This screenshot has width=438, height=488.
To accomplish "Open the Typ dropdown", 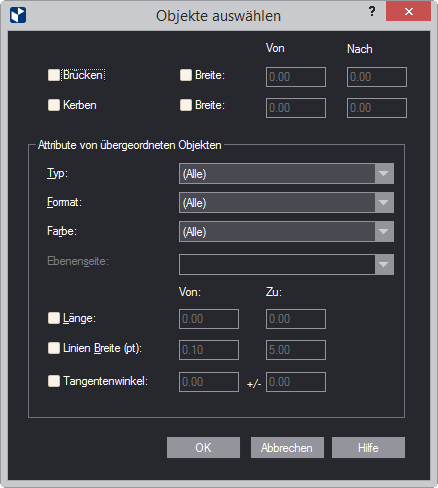I will (286, 174).
